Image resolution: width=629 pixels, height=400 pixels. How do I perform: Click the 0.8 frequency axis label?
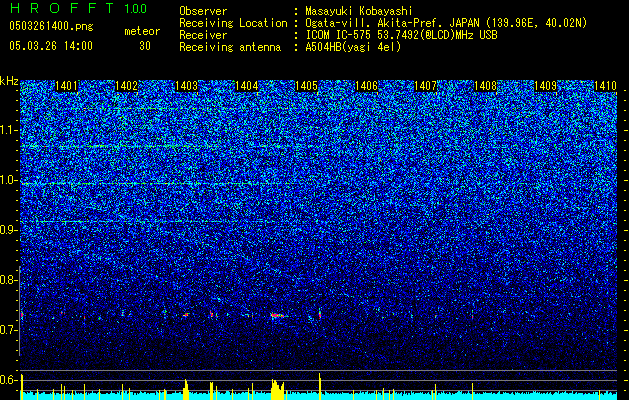pos(9,280)
